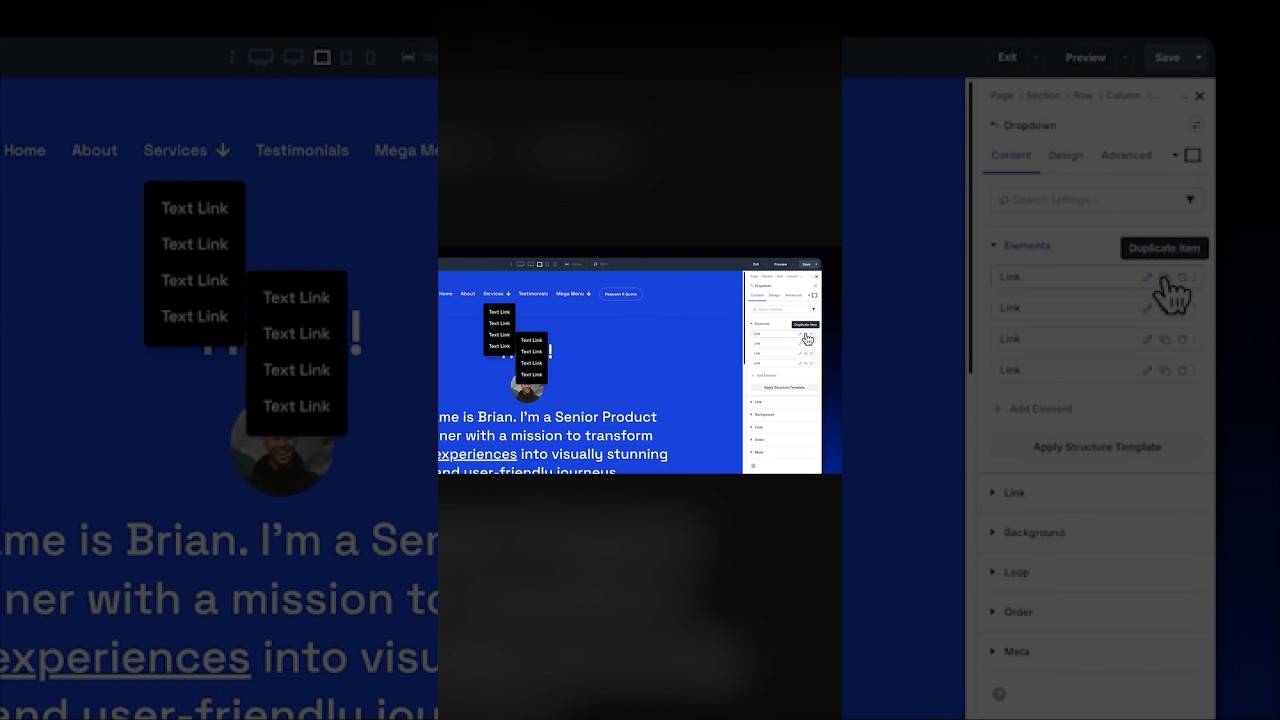Image resolution: width=1280 pixels, height=720 pixels.
Task: Click Testimonials in the enlarged background navigation
Action: pyautogui.click(x=302, y=150)
